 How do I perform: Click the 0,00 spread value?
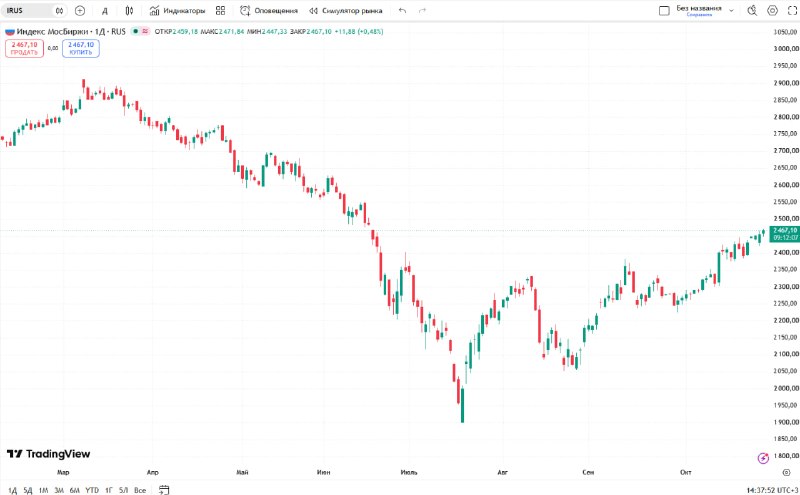coord(53,48)
